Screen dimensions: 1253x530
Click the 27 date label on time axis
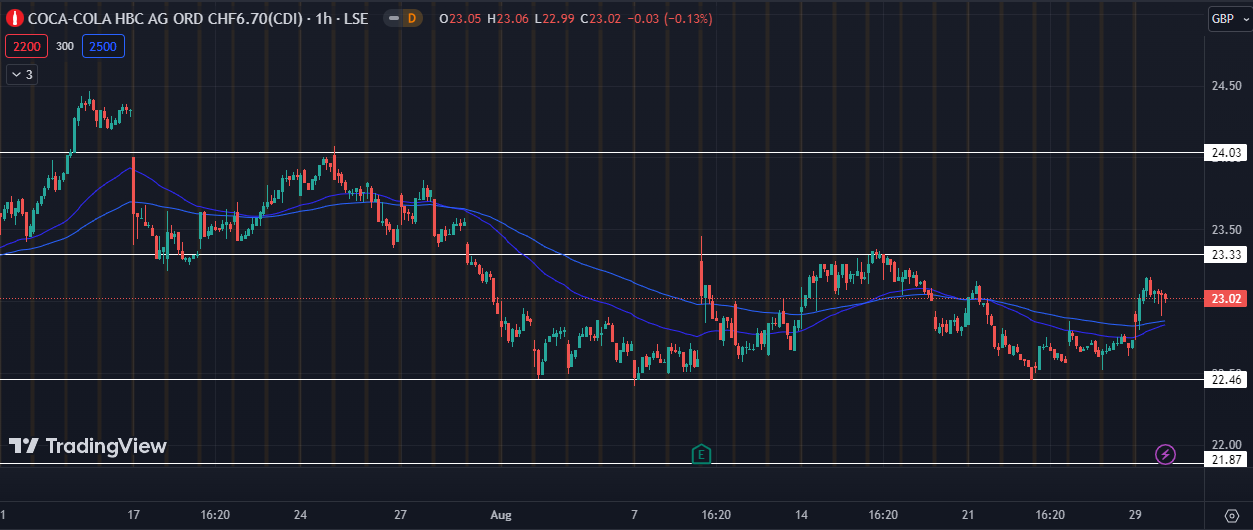(x=400, y=515)
